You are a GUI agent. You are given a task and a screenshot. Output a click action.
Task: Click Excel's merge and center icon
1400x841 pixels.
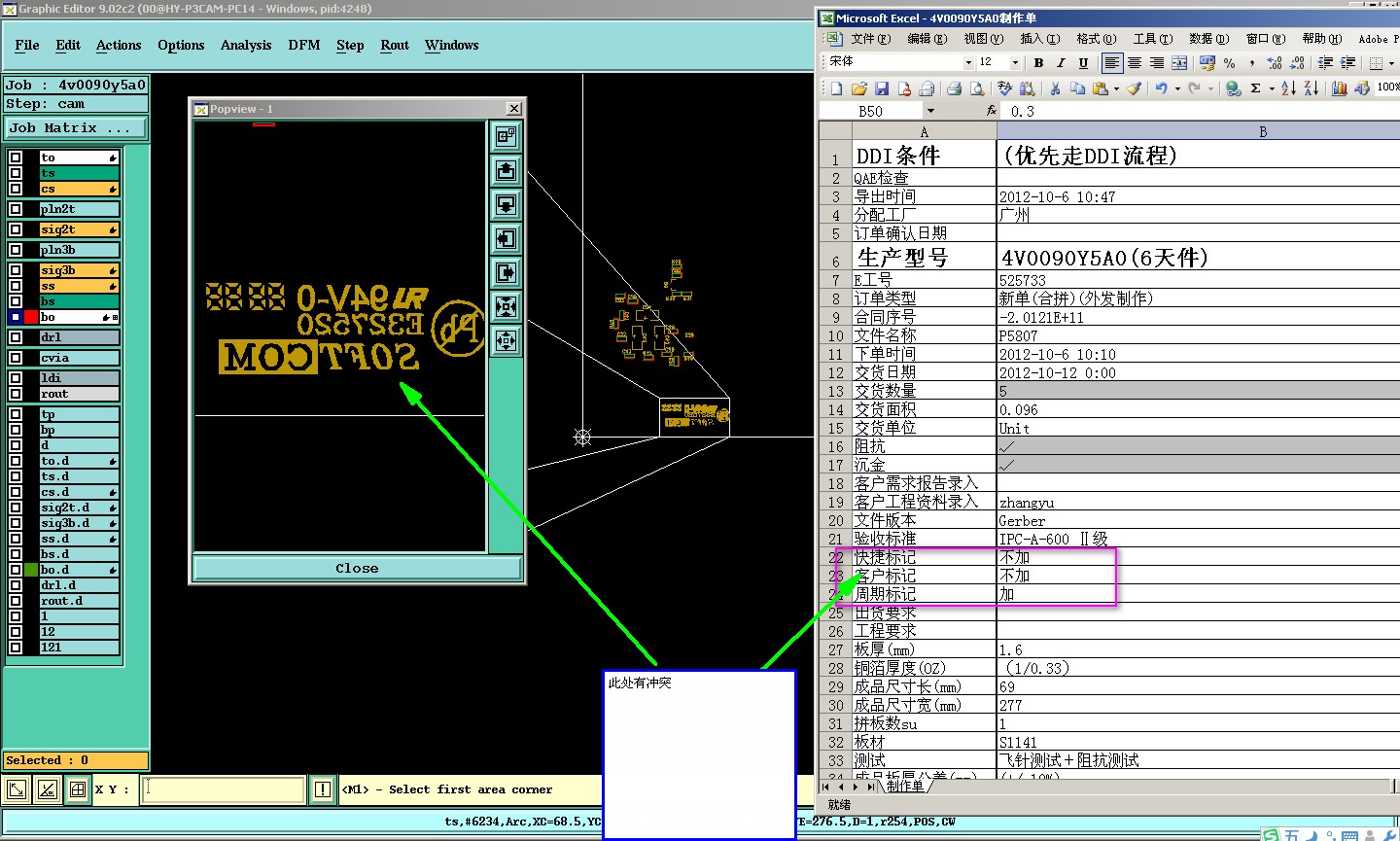tap(1179, 62)
